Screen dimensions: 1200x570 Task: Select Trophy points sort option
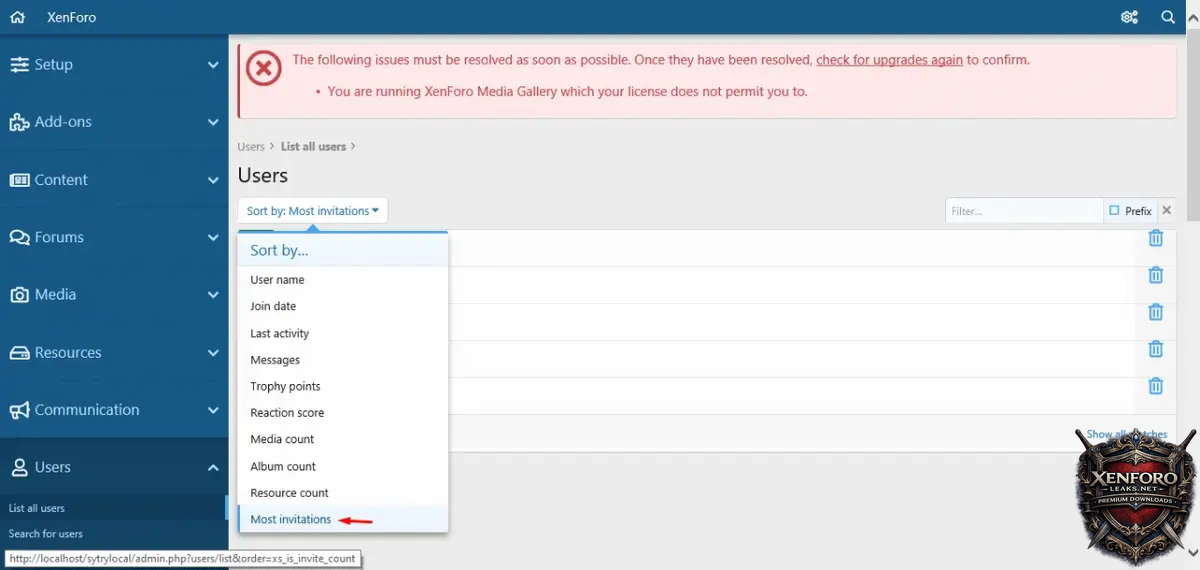click(285, 386)
